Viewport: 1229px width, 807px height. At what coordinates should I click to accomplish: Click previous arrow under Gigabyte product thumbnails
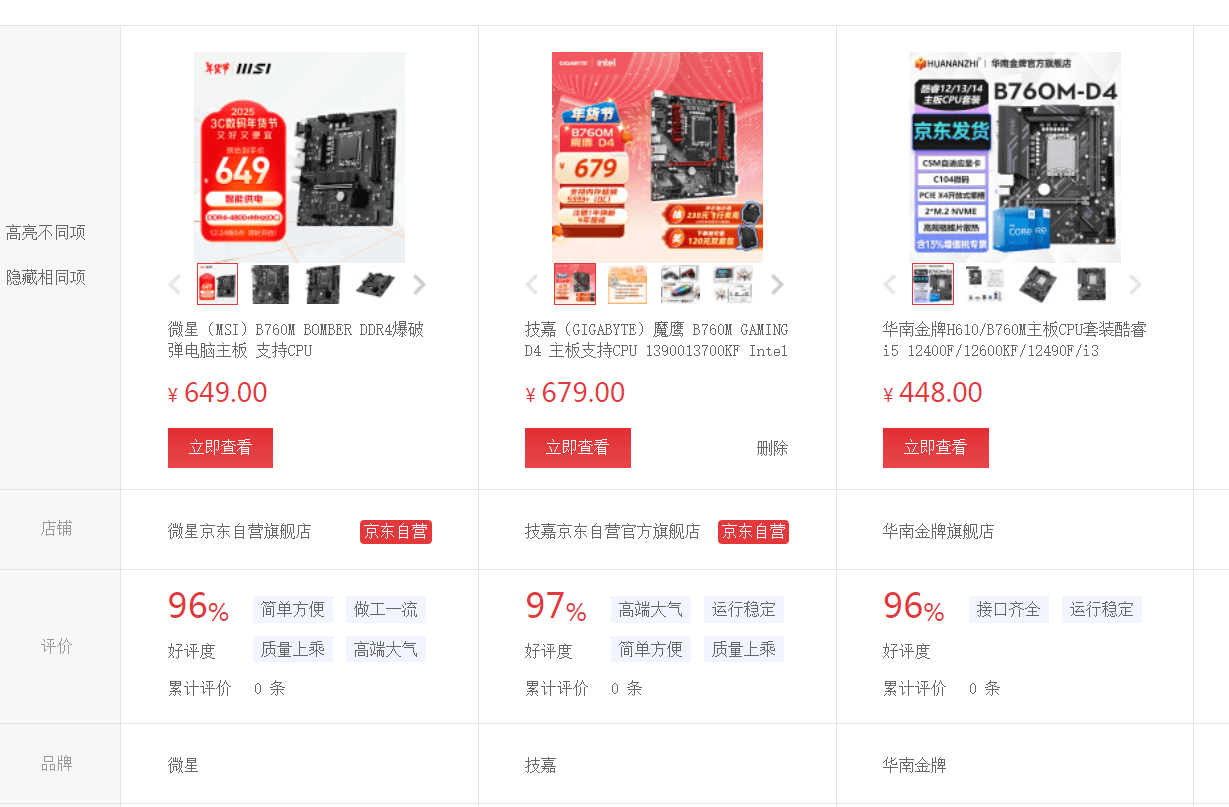coord(532,285)
